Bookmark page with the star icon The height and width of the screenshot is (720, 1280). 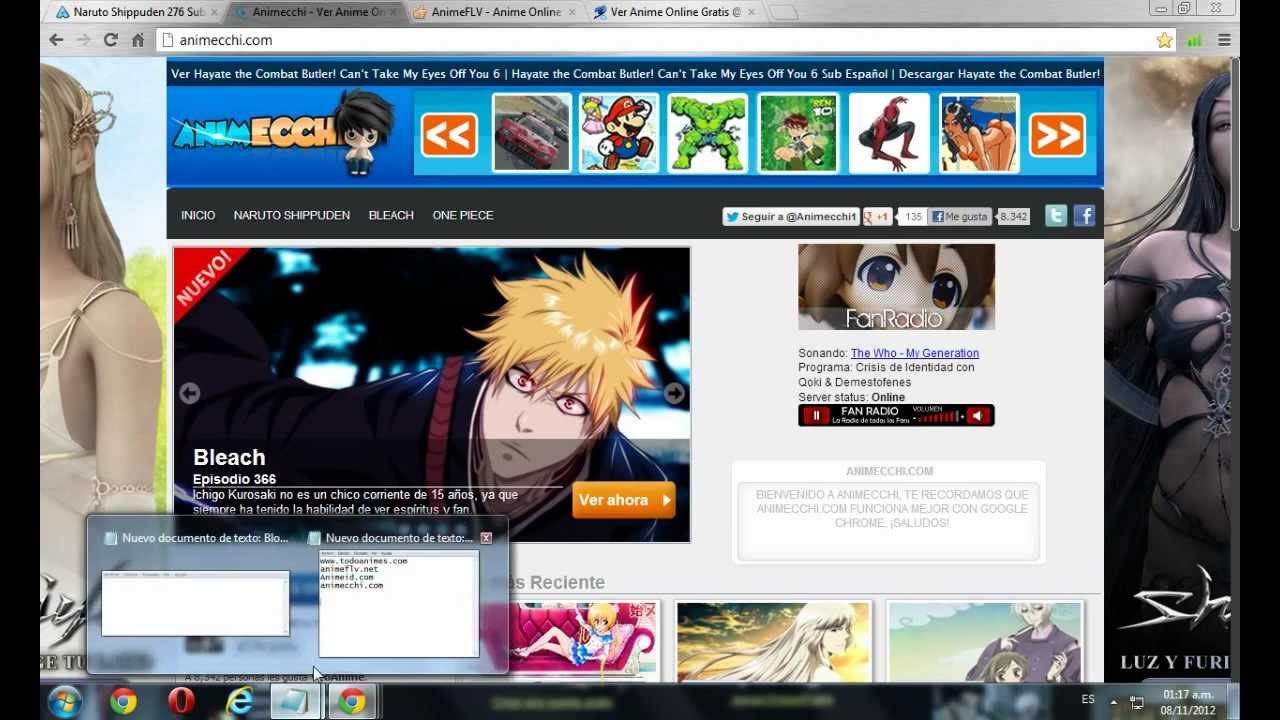click(1164, 40)
